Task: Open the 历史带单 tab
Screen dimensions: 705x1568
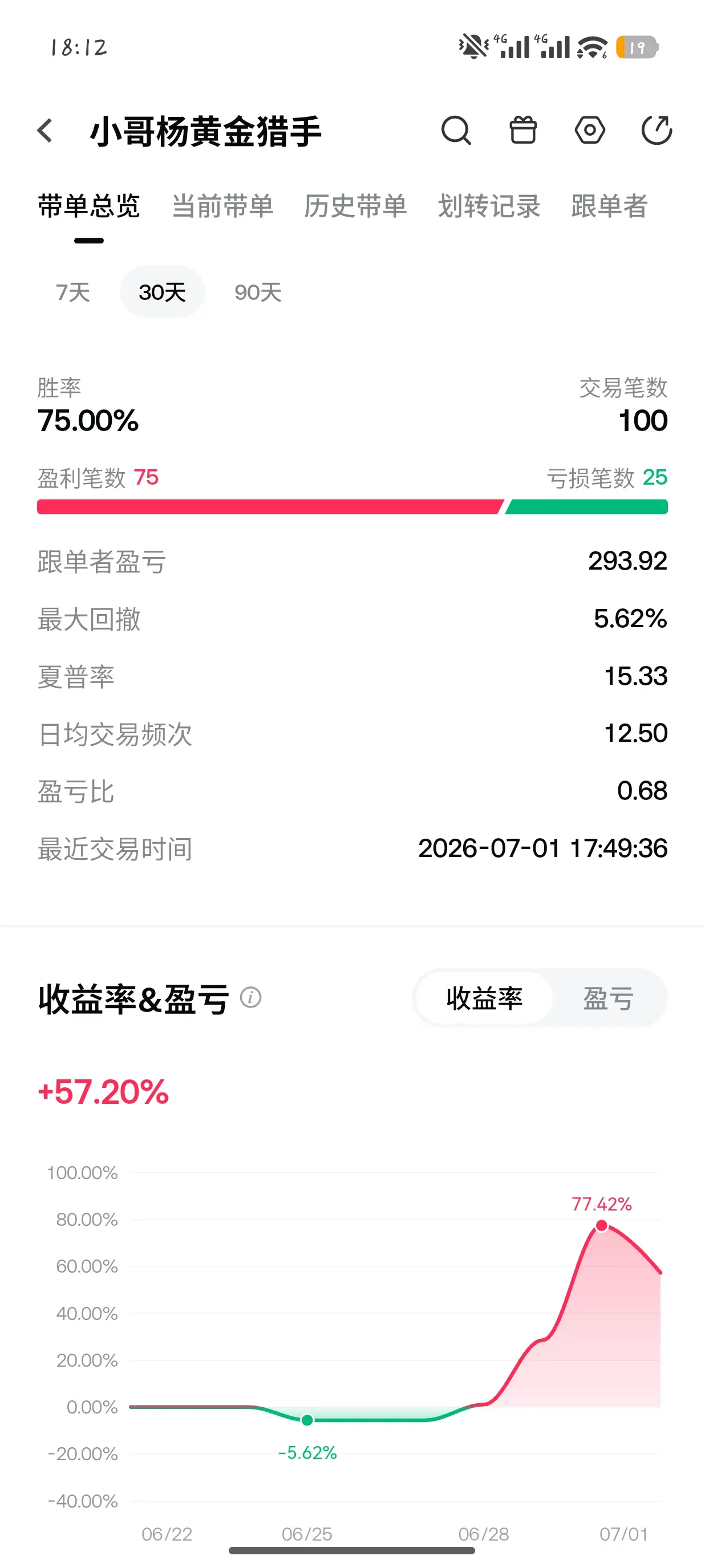Action: (355, 206)
